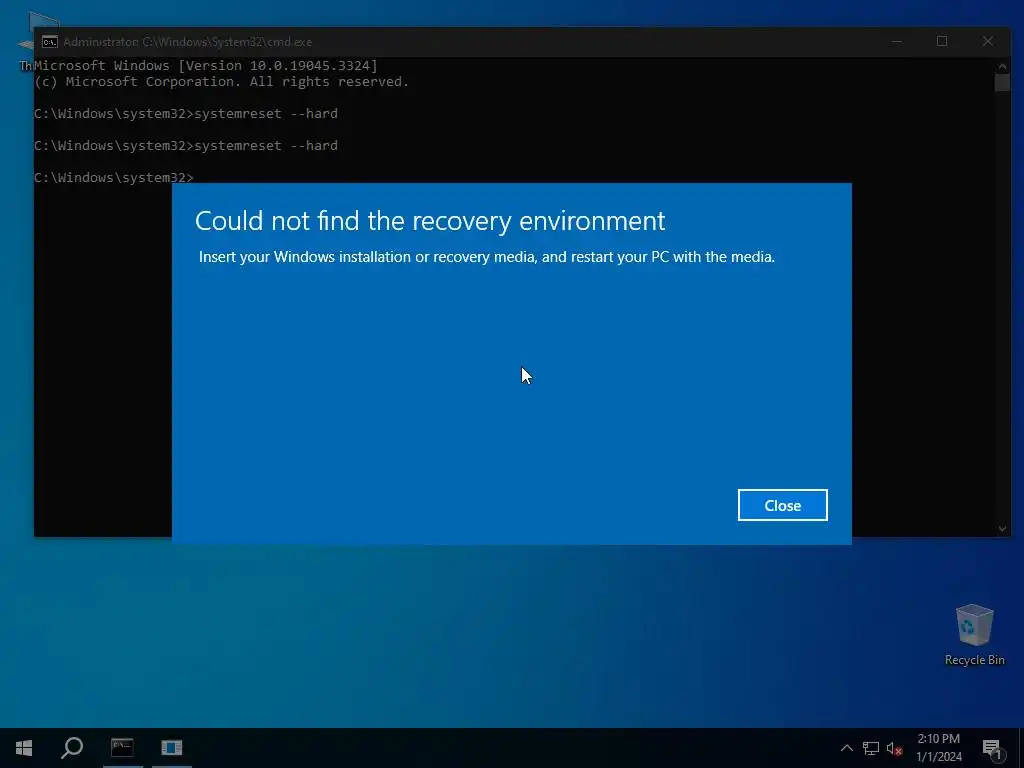This screenshot has width=1024, height=768.
Task: Click the cmd.exe window system icon
Action: click(x=50, y=42)
